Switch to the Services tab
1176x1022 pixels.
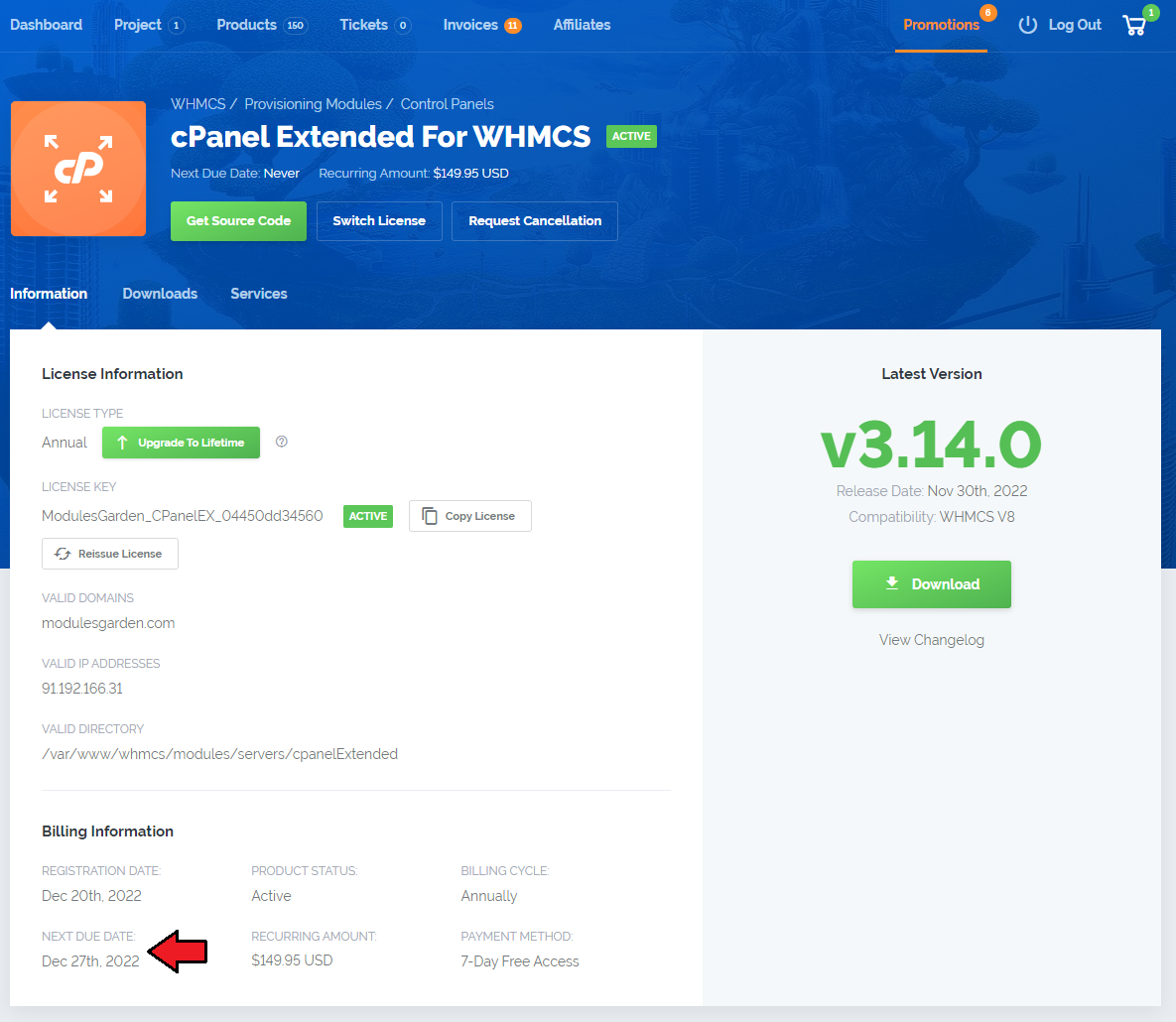point(259,293)
